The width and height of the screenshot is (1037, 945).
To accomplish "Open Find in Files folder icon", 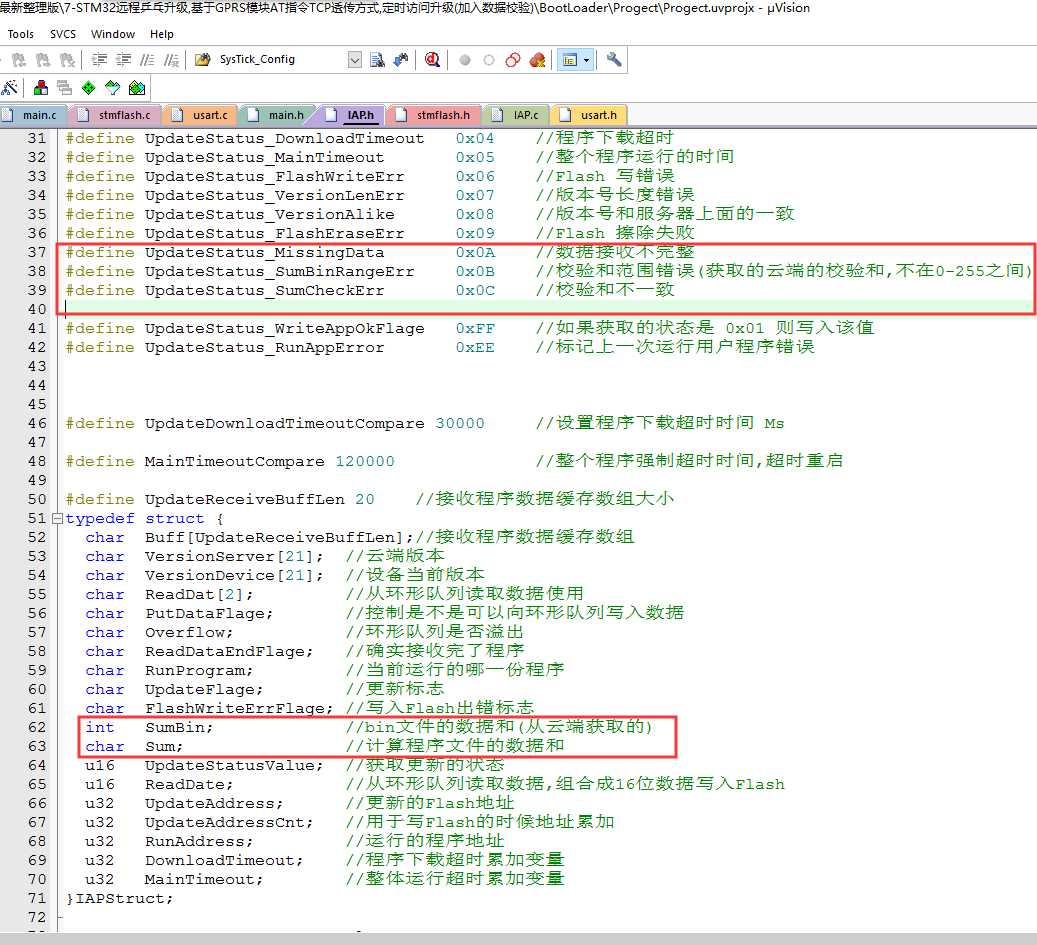I will 203,60.
